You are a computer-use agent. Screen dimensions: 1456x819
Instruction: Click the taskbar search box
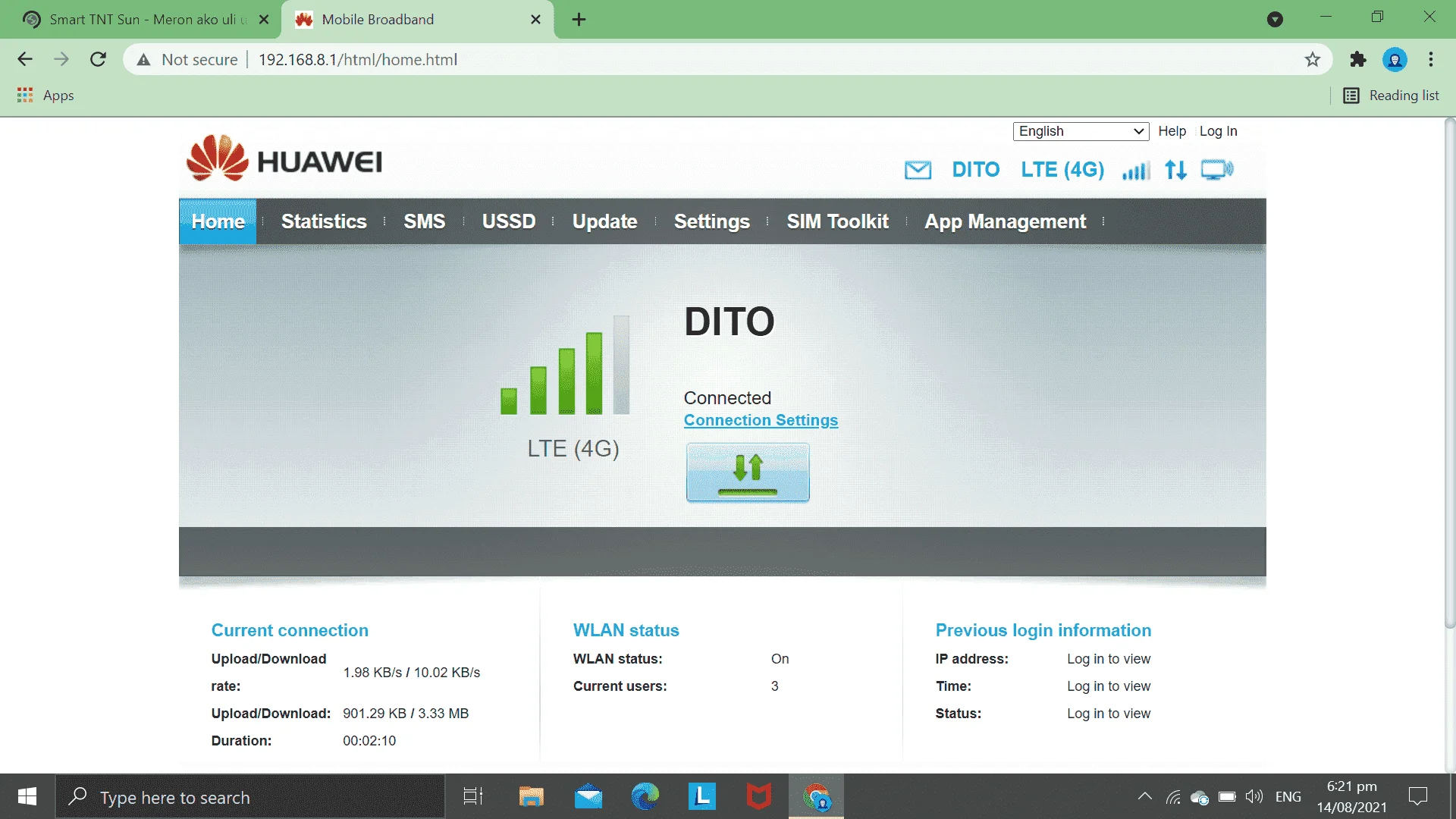click(250, 797)
